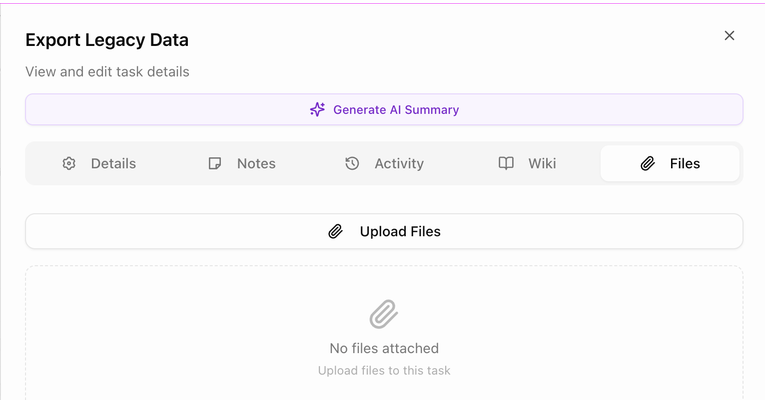Switch to the Details tab
Screen dimensions: 768x400
(99, 164)
